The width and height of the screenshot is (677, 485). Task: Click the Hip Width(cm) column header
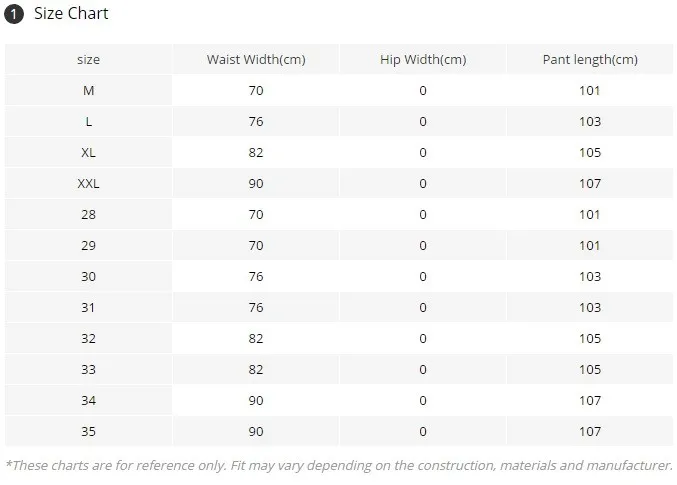(423, 59)
